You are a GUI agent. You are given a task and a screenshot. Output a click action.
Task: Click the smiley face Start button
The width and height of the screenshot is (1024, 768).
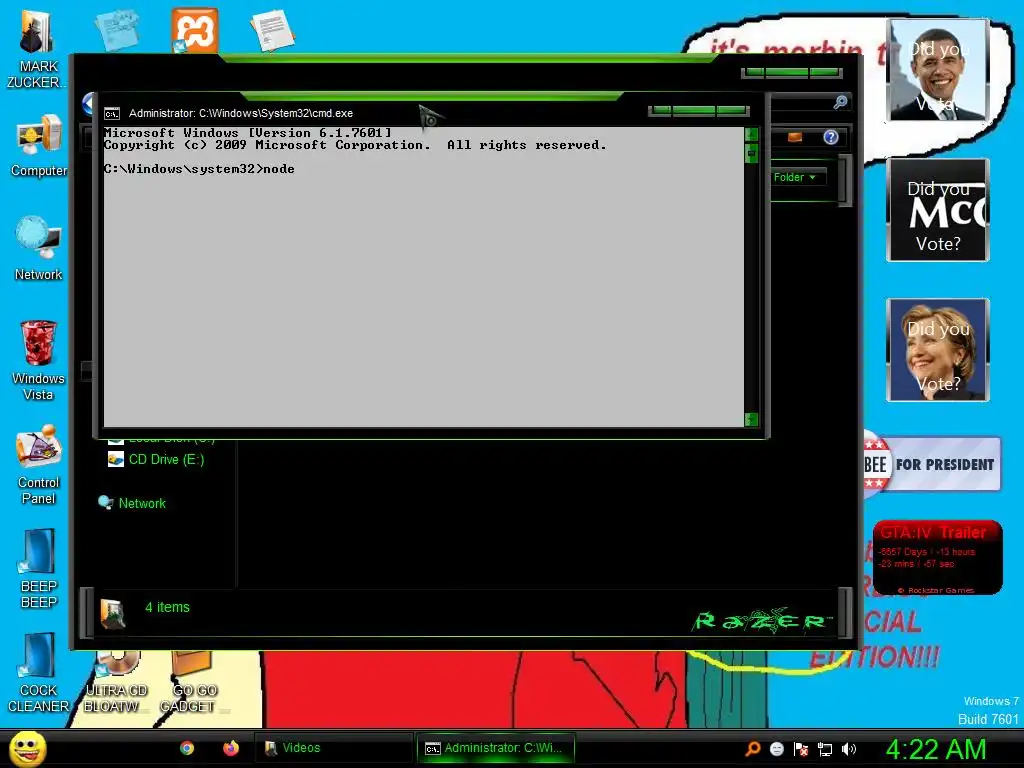(27, 749)
